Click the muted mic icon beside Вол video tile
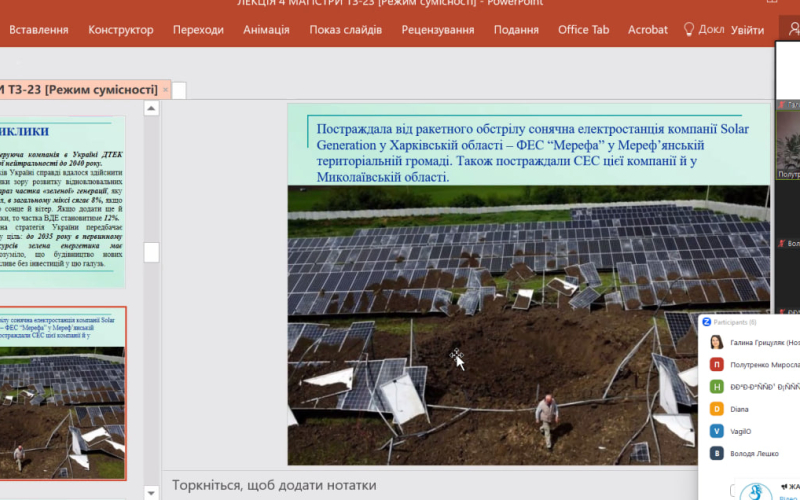The image size is (800, 500). pos(781,244)
